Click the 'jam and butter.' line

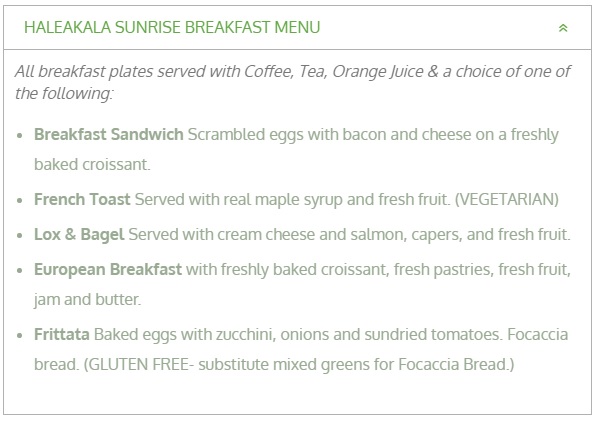(87, 299)
